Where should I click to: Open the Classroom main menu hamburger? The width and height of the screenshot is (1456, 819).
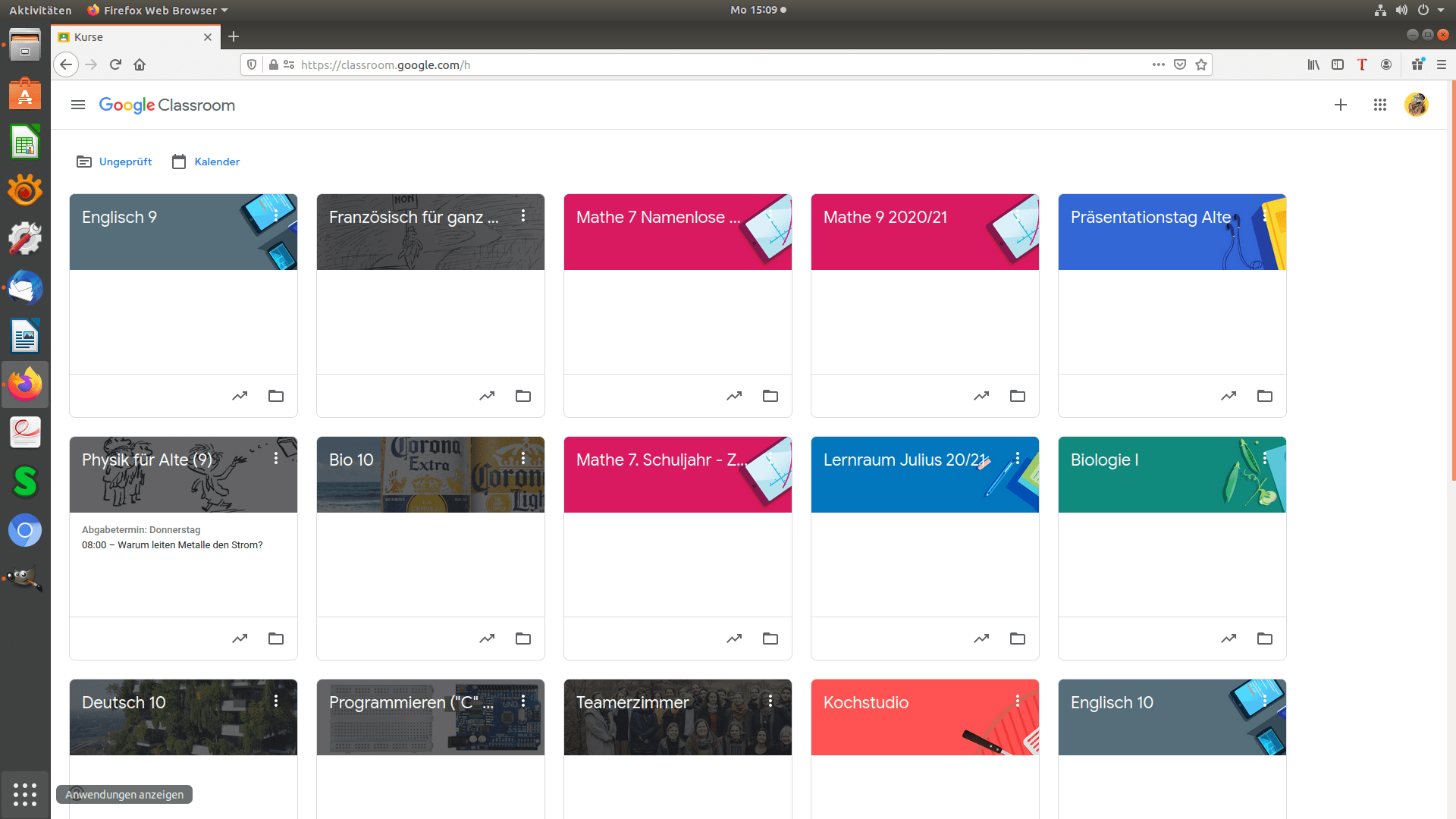point(78,105)
